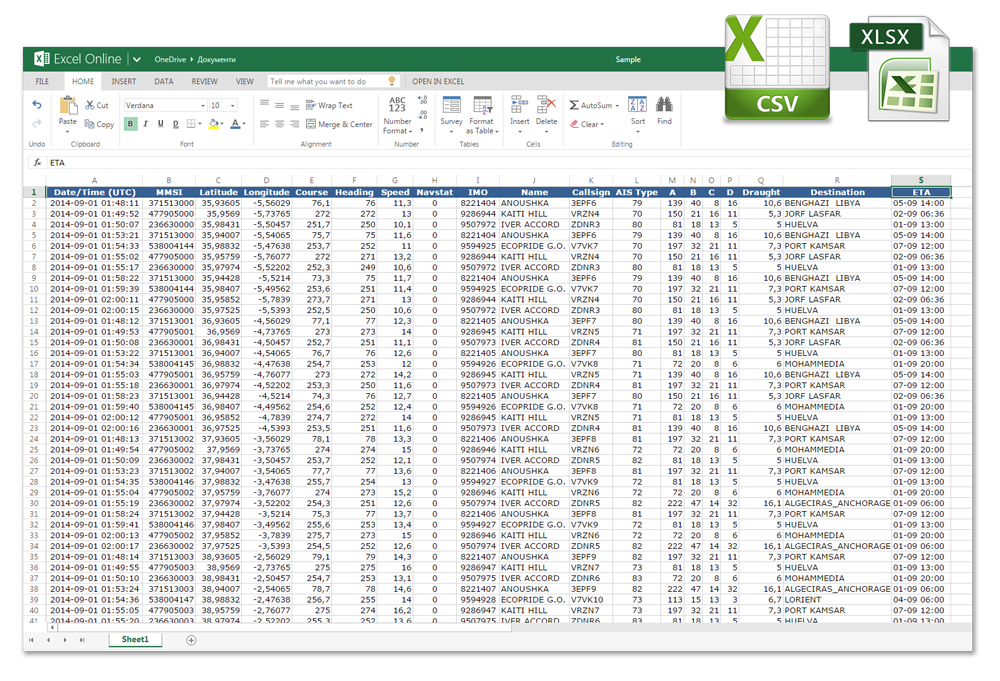Focus the Tell me what you want search box
The height and width of the screenshot is (681, 1000).
coord(333,82)
